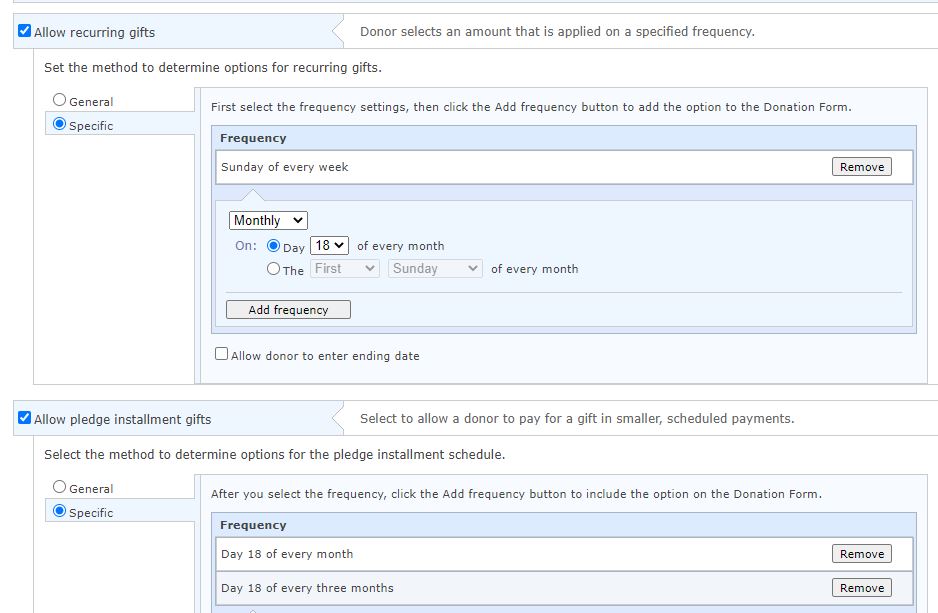Open the Monthly frequency dropdown

coord(268,221)
